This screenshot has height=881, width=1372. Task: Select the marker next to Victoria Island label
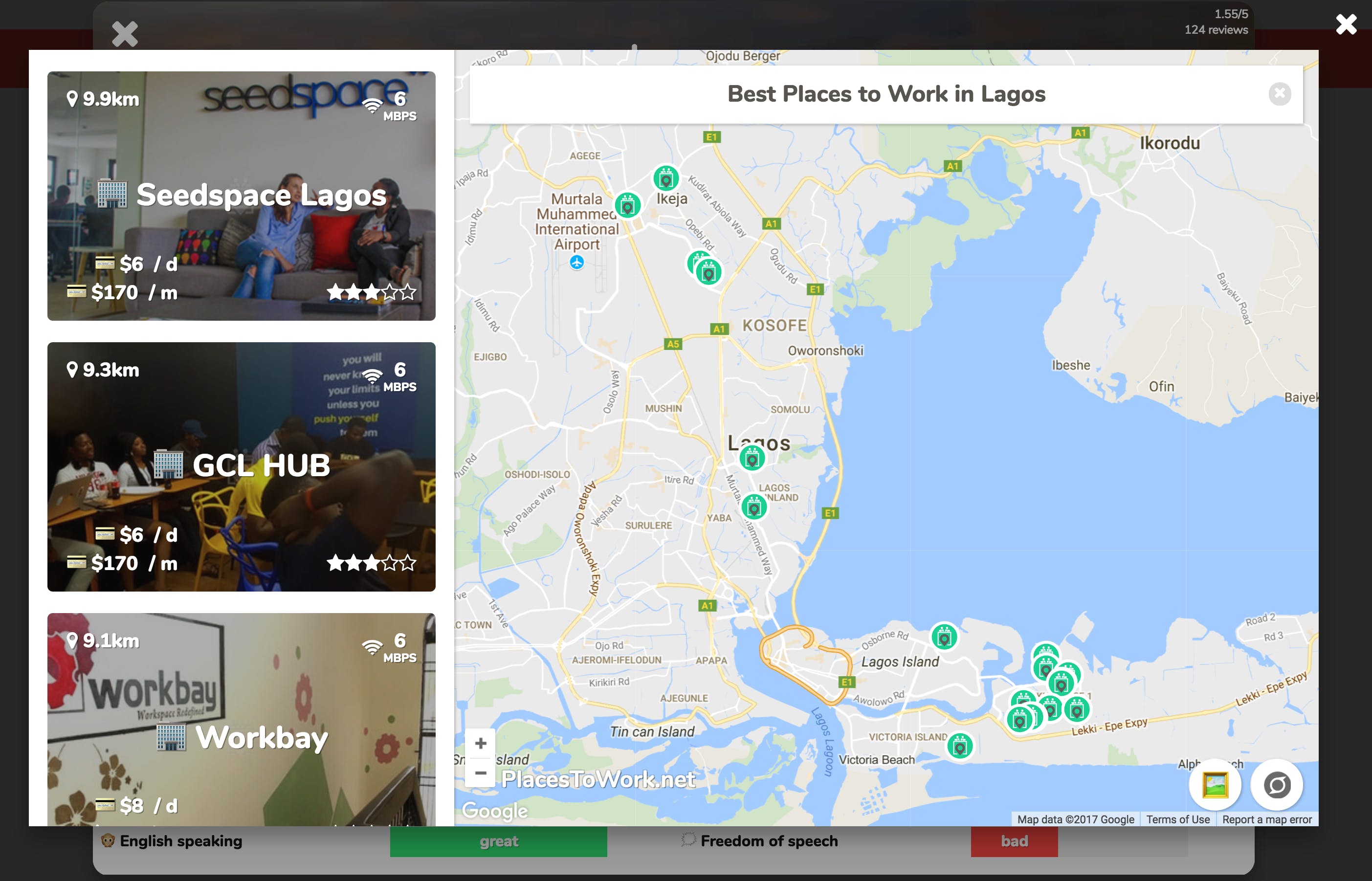(x=960, y=746)
